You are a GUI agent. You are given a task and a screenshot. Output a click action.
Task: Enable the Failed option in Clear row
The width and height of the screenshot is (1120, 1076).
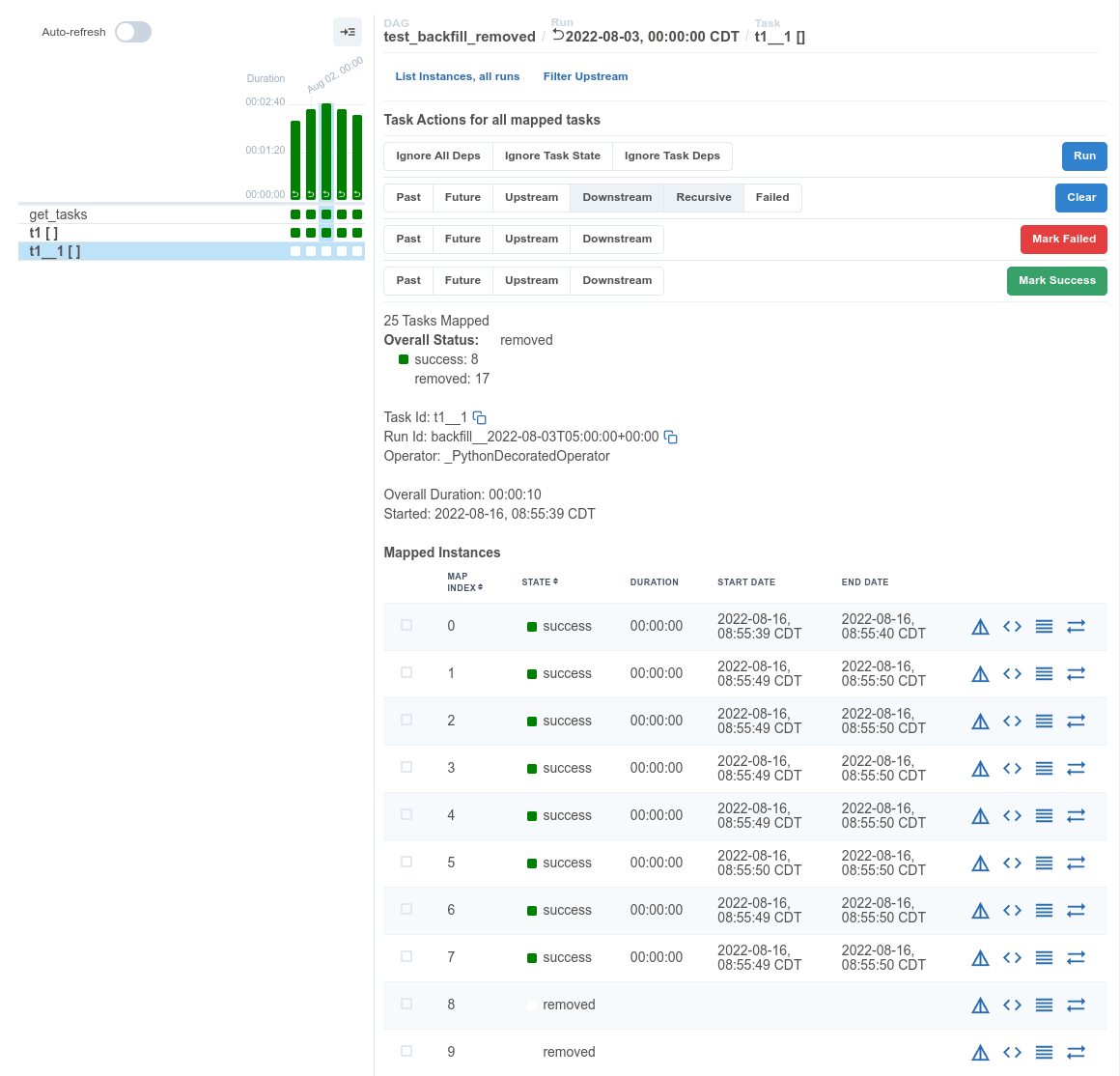point(772,197)
